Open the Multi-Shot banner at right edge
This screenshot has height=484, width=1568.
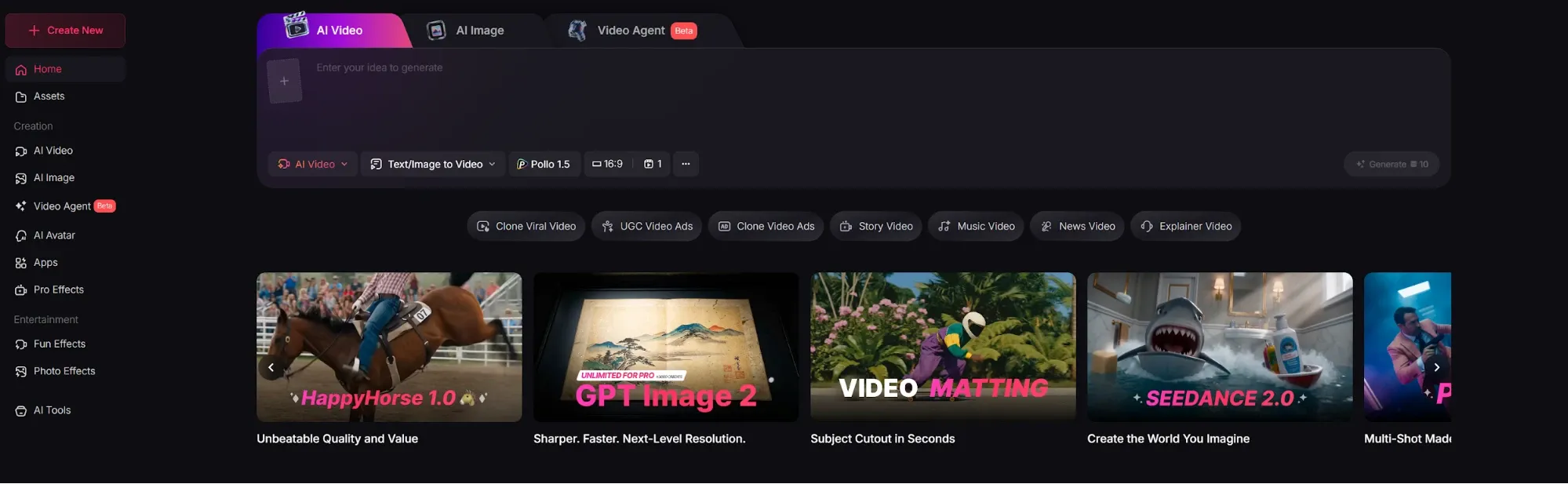click(1407, 347)
